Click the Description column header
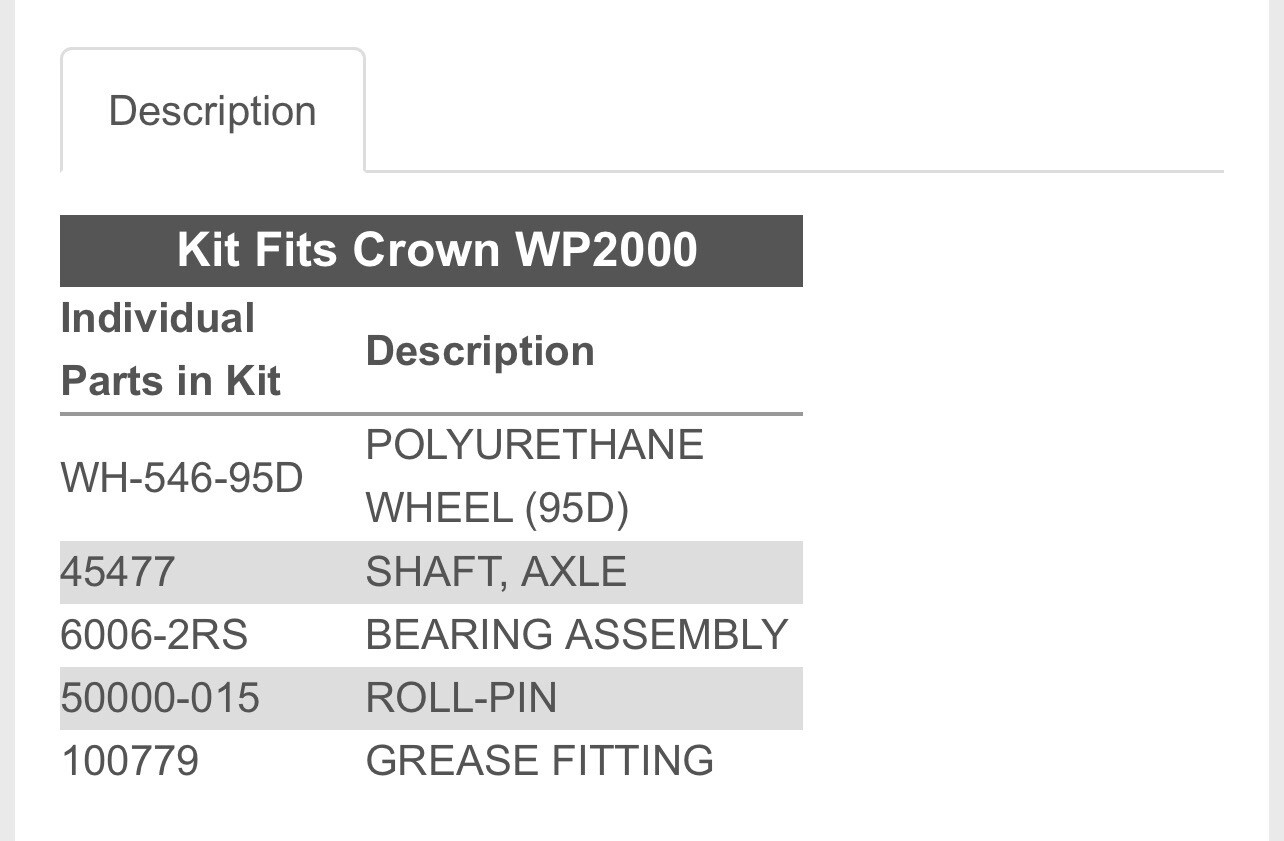The image size is (1284, 841). 480,350
